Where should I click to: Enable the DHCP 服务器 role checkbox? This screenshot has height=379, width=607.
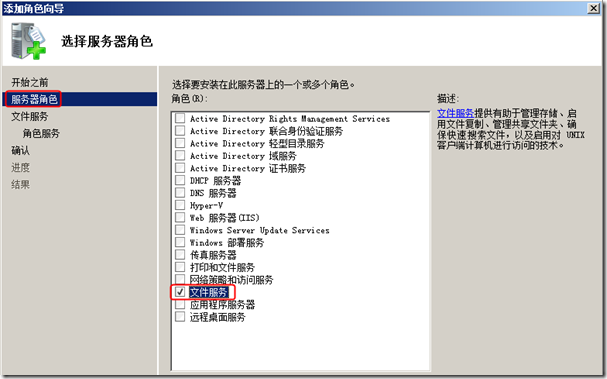coord(180,180)
